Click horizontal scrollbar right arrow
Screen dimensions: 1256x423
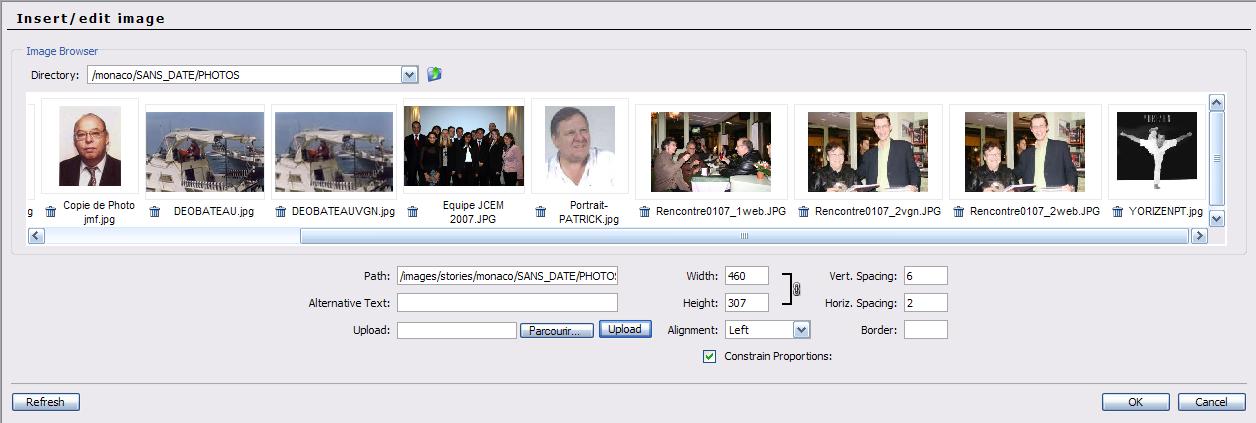1198,236
